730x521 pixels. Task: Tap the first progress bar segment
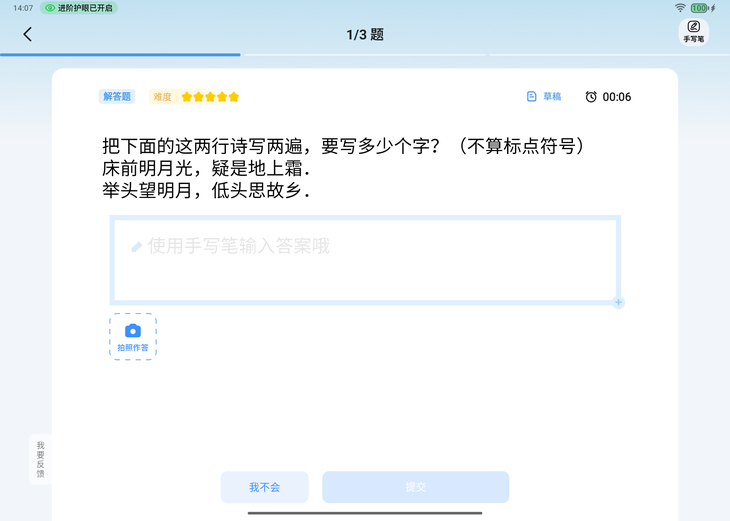[x=120, y=55]
